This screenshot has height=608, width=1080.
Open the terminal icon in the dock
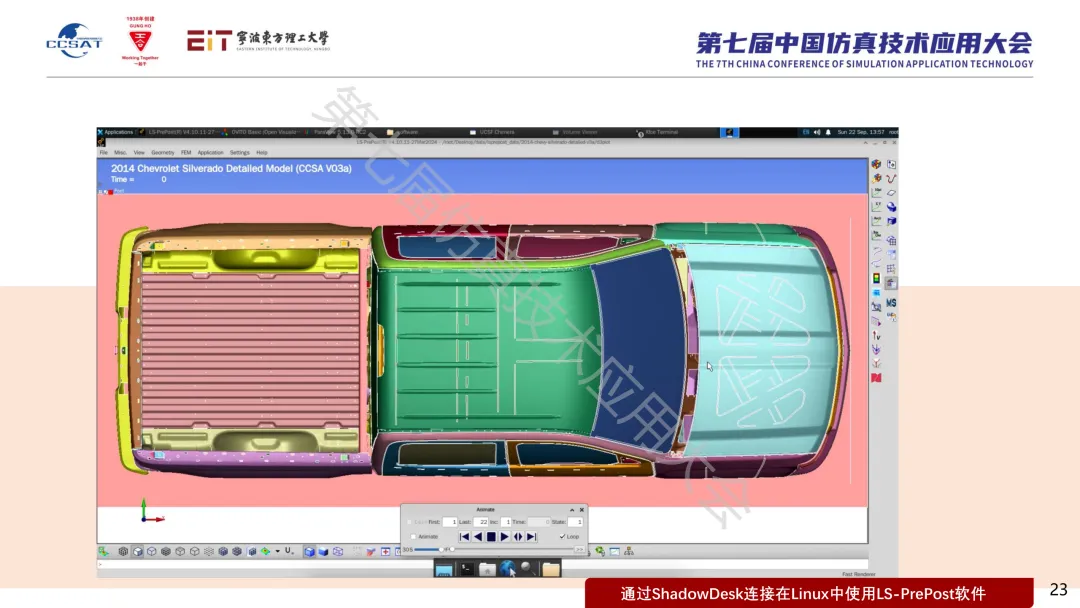pos(466,569)
